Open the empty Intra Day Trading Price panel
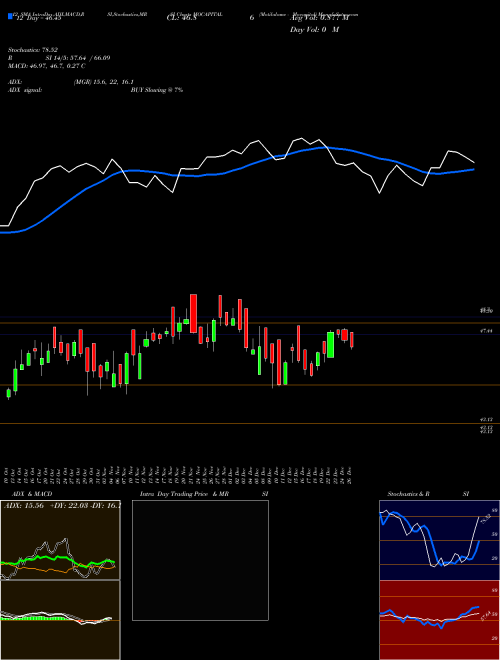Viewport: 500px width, 660px height. tap(200, 560)
